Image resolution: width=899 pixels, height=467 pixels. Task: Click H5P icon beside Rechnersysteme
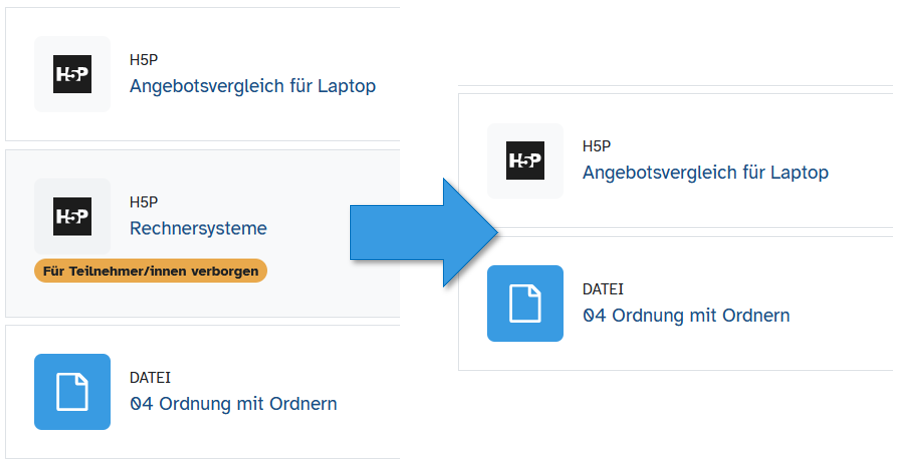pos(72,216)
